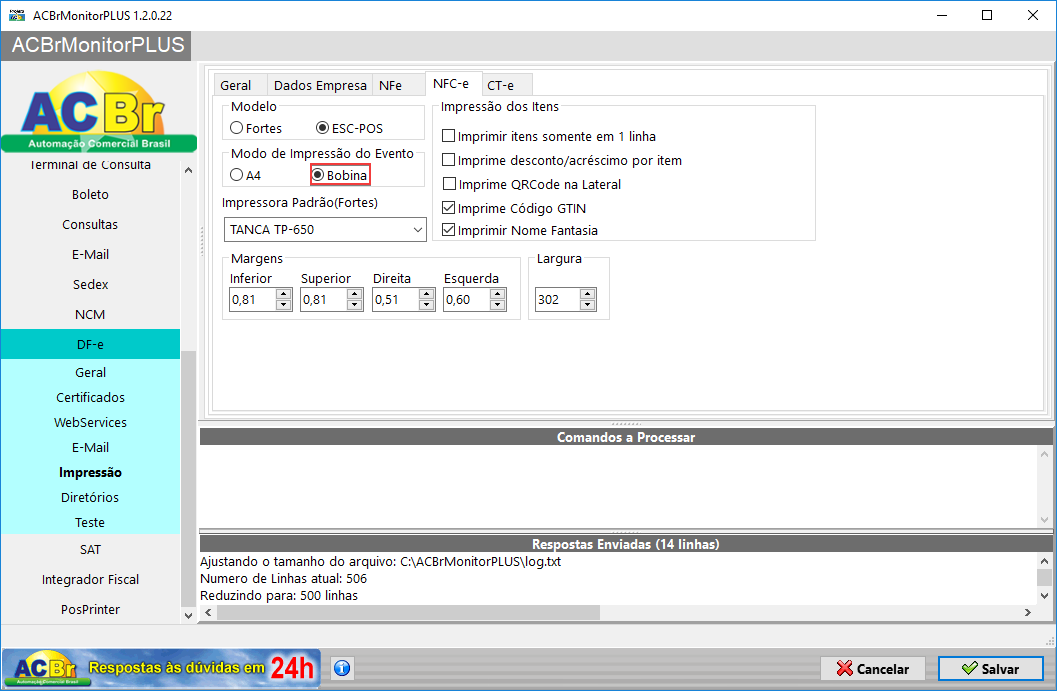This screenshot has width=1057, height=691.
Task: Click sidebar scrollbar up arrow
Action: (x=188, y=170)
